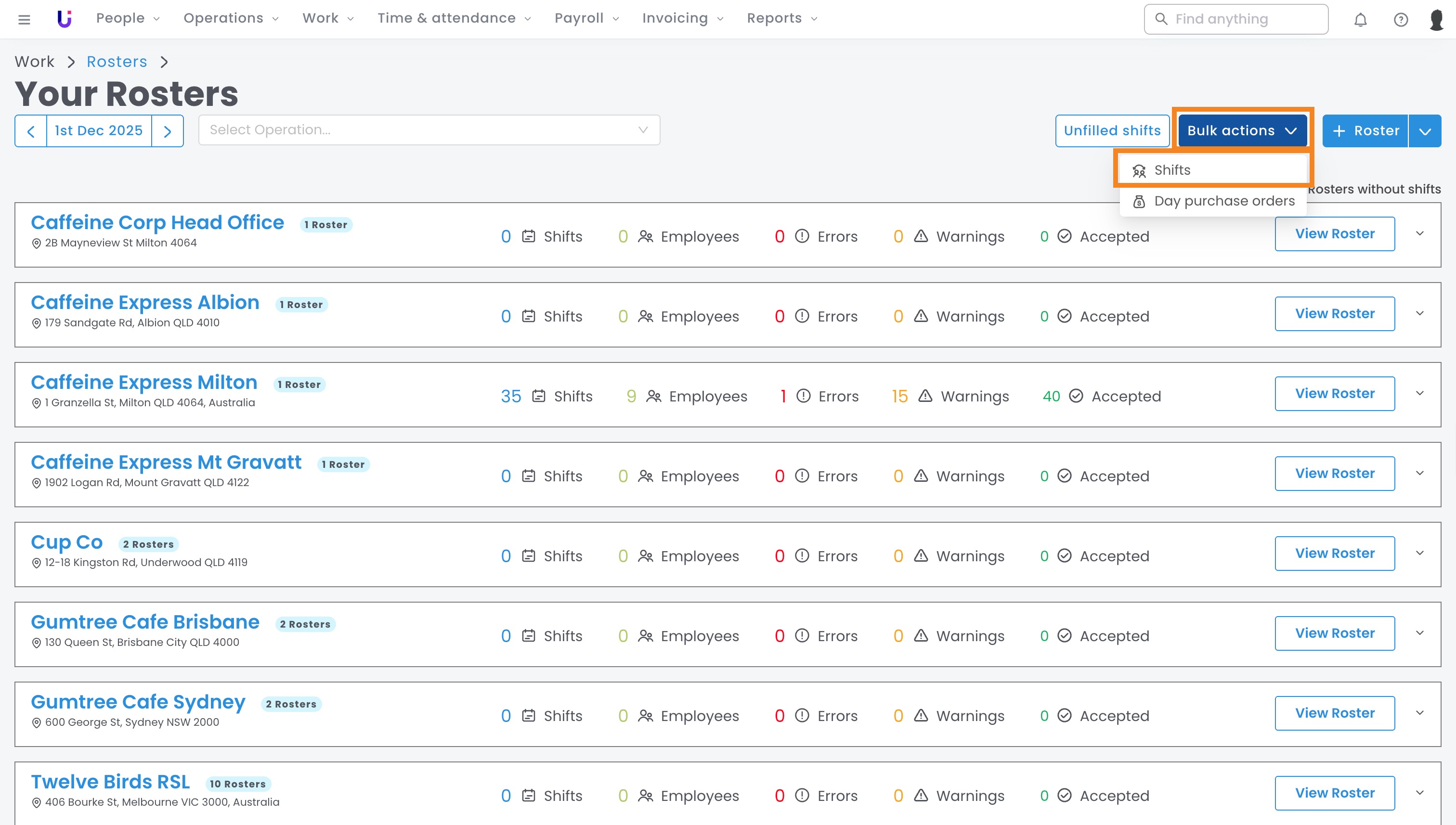This screenshot has height=825, width=1456.
Task: Expand the Cup Co roster row
Action: click(x=1420, y=553)
